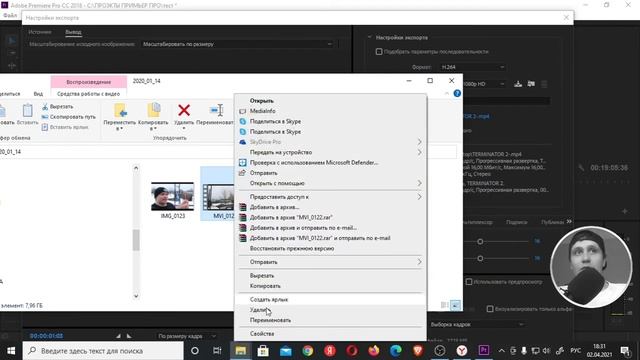Open the Explorer help question mark icon
The width and height of the screenshot is (640, 360).
click(x=457, y=93)
